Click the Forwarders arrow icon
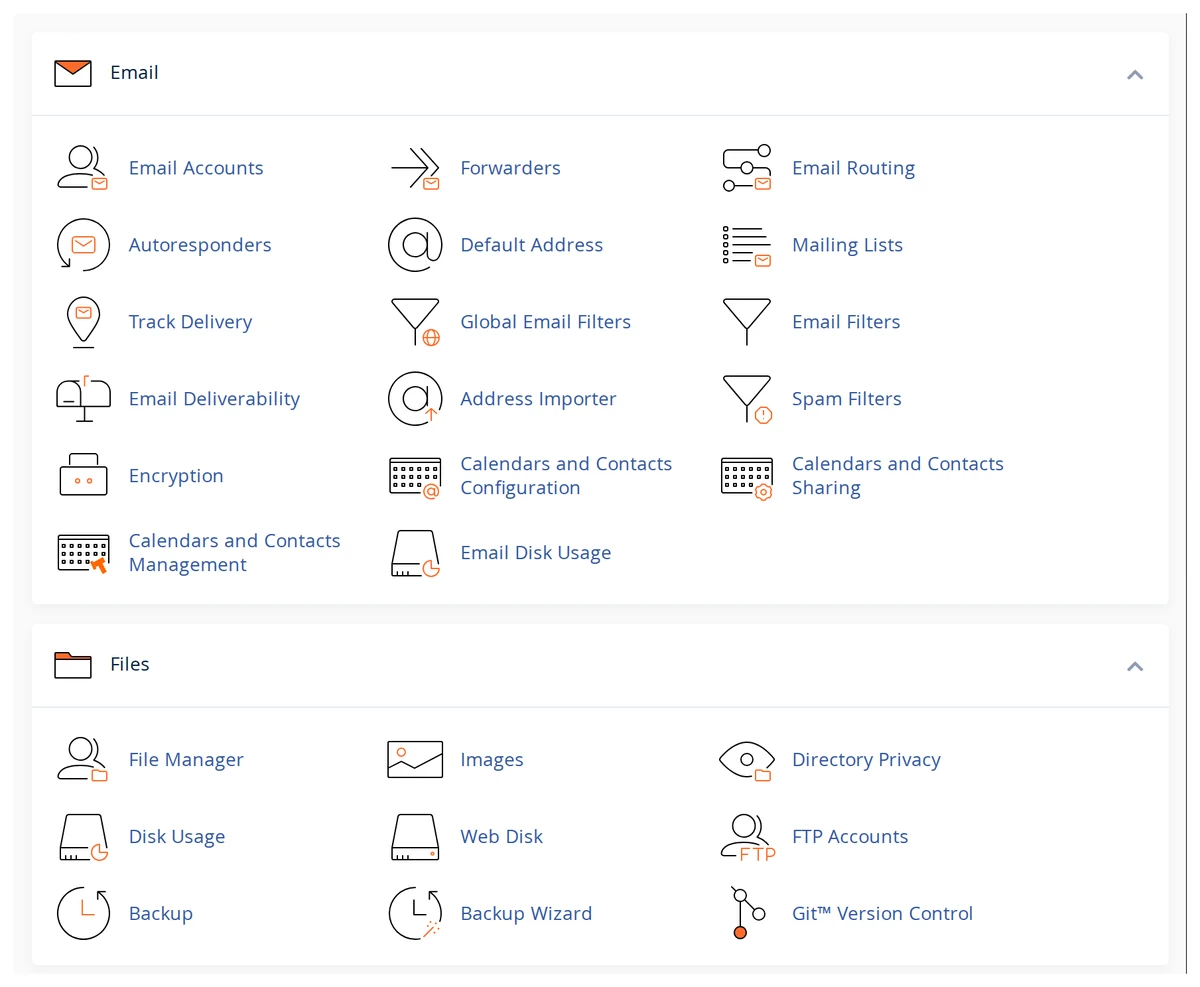 (x=415, y=168)
